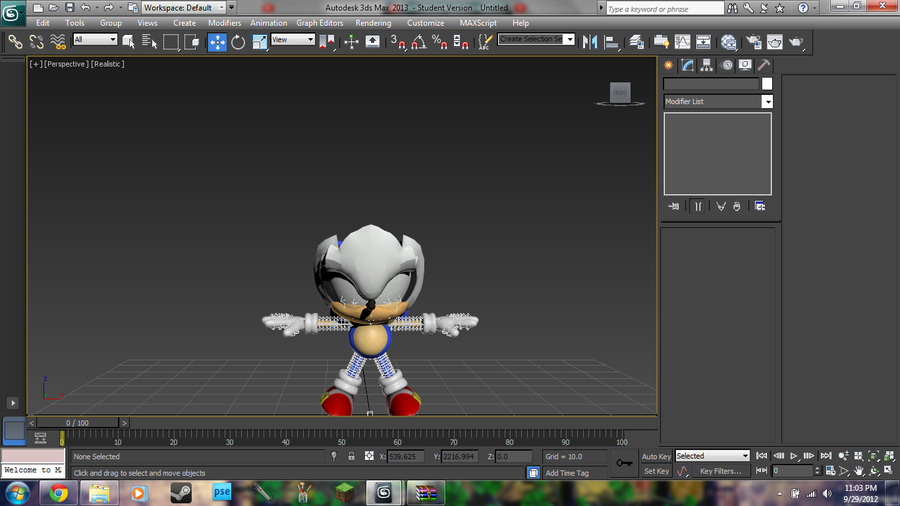Choose the Bind to Space Warp tool
Screen dimensions: 900x506
point(58,42)
